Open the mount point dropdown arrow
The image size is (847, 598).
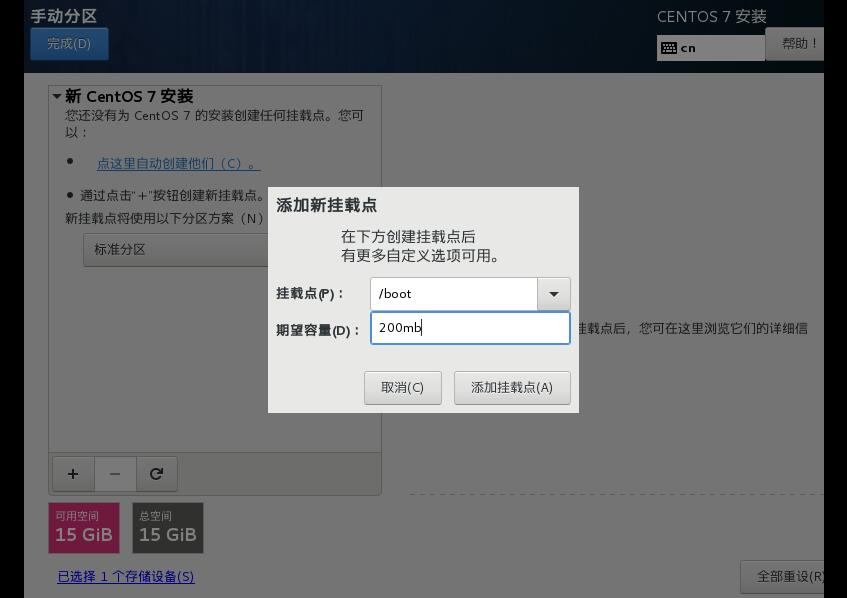pyautogui.click(x=554, y=294)
